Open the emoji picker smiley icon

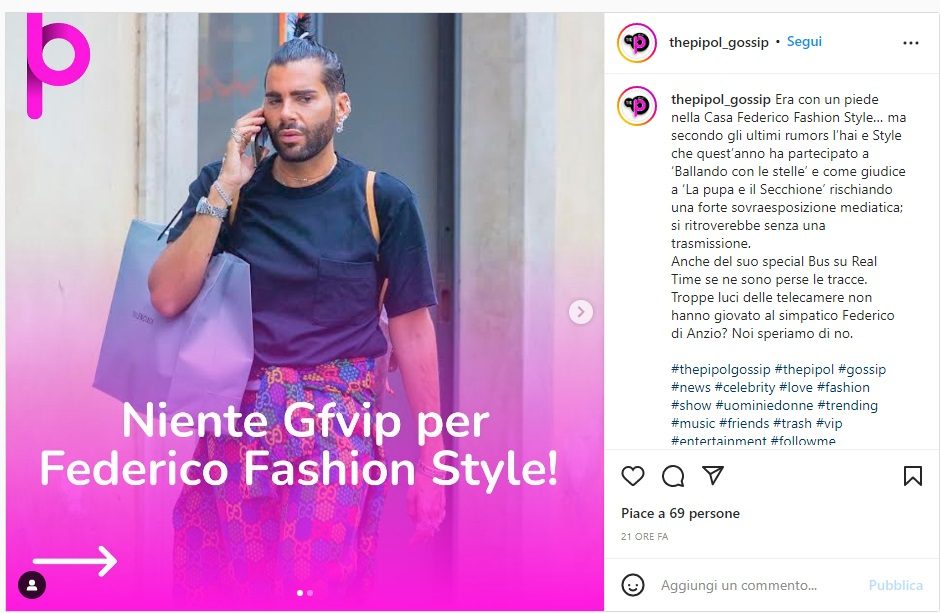[632, 585]
